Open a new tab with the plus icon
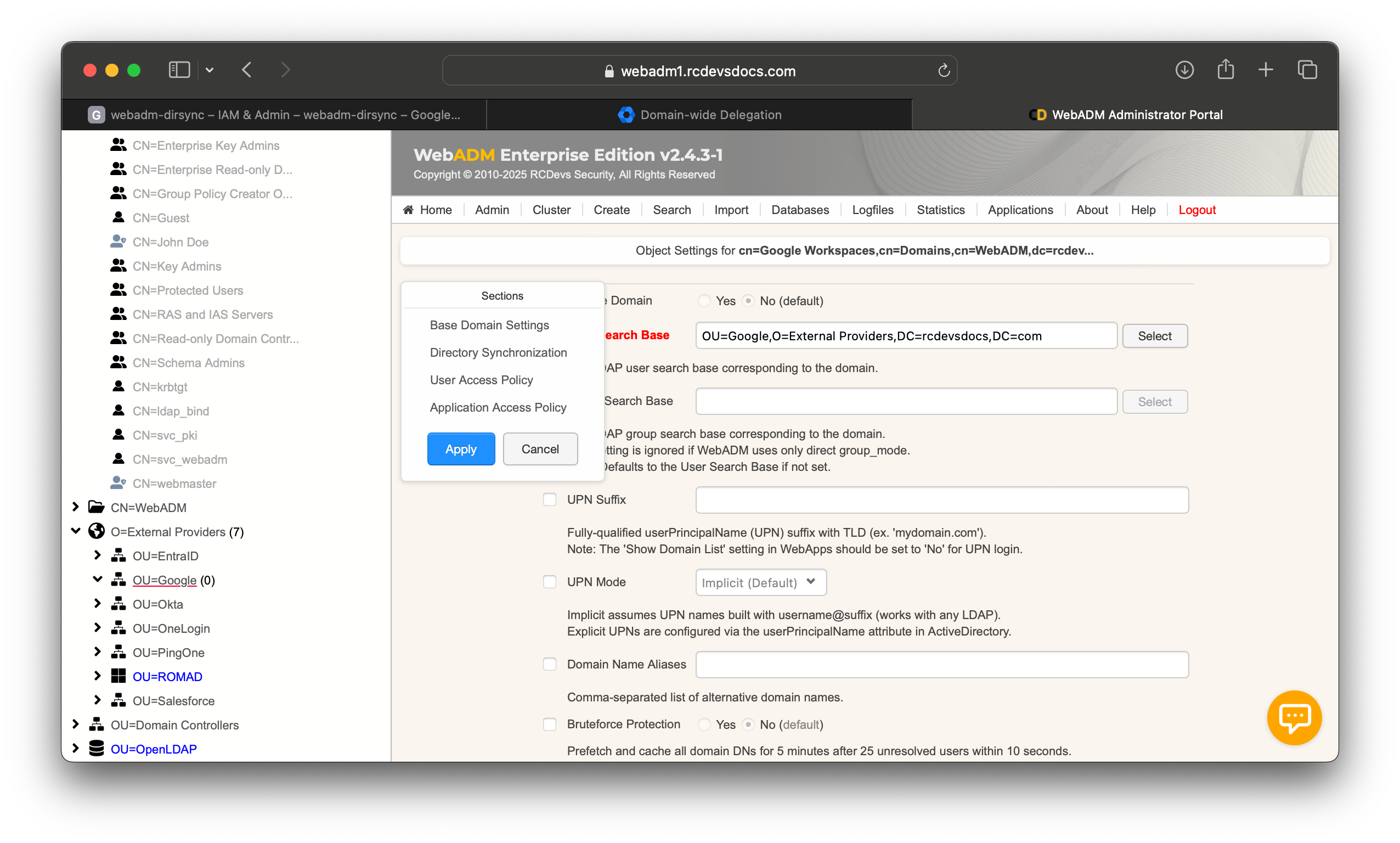The width and height of the screenshot is (1400, 843). click(1265, 70)
